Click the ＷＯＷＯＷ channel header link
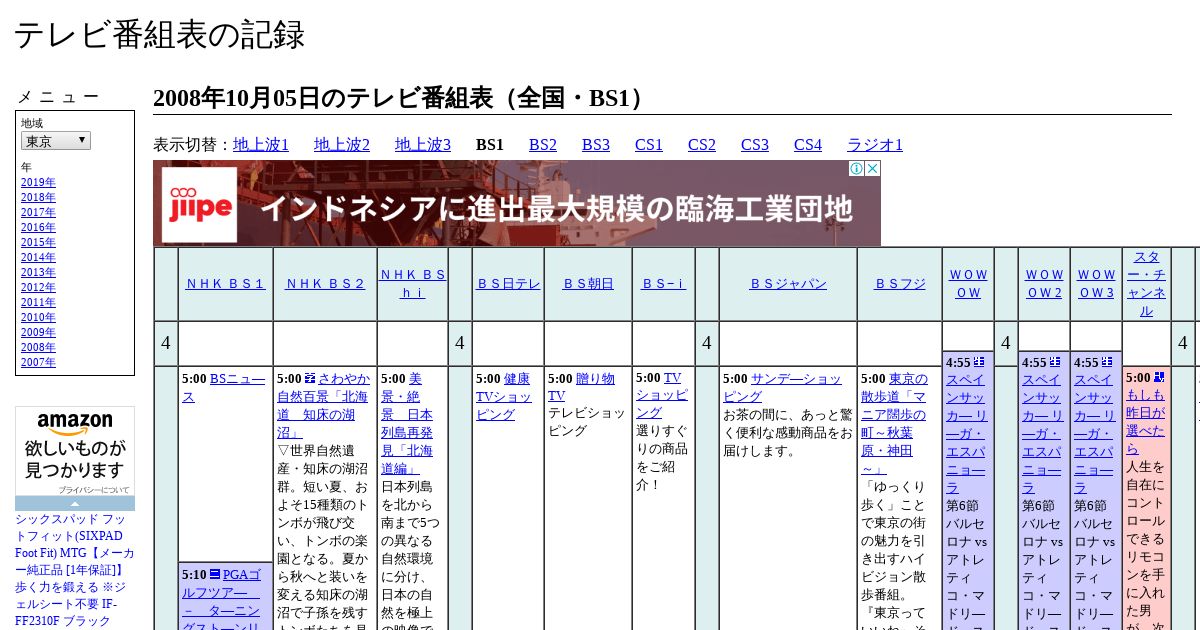The width and height of the screenshot is (1200, 630). 968,284
